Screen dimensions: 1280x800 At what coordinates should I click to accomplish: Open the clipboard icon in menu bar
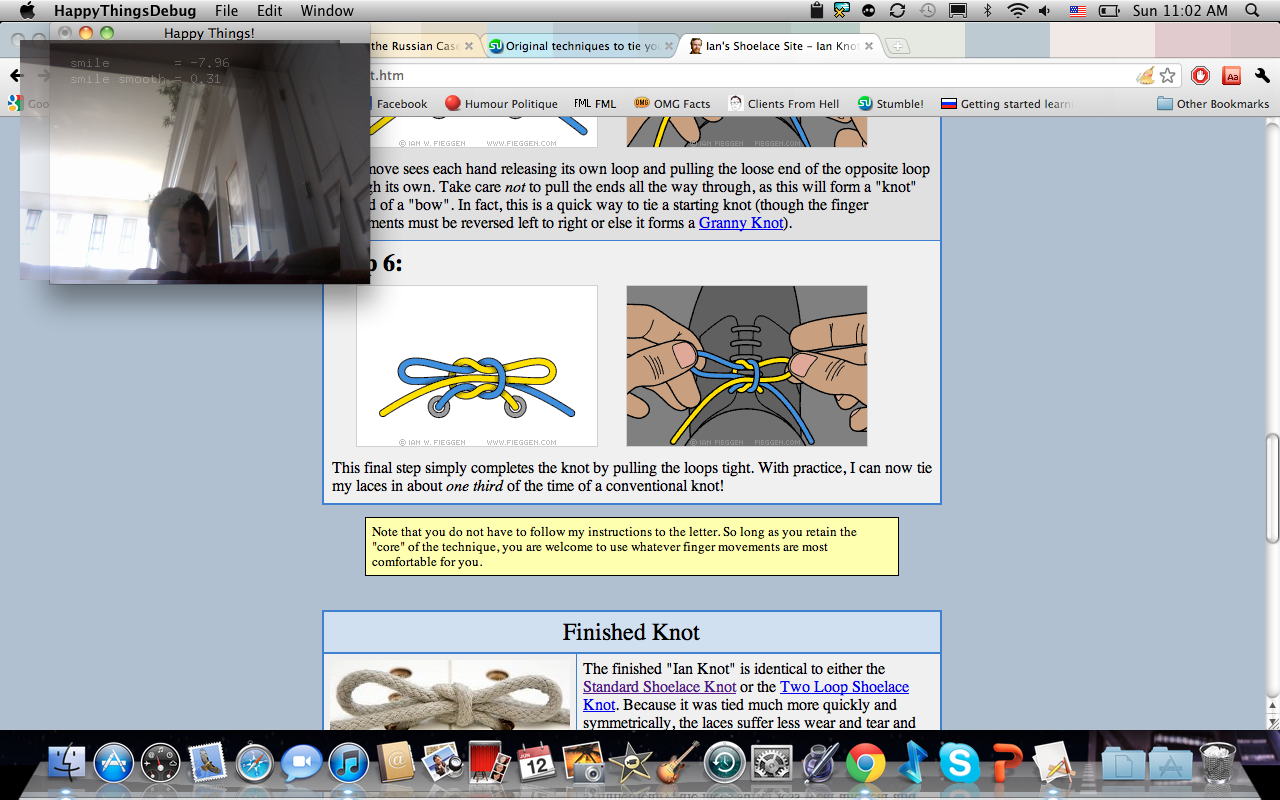click(x=817, y=11)
